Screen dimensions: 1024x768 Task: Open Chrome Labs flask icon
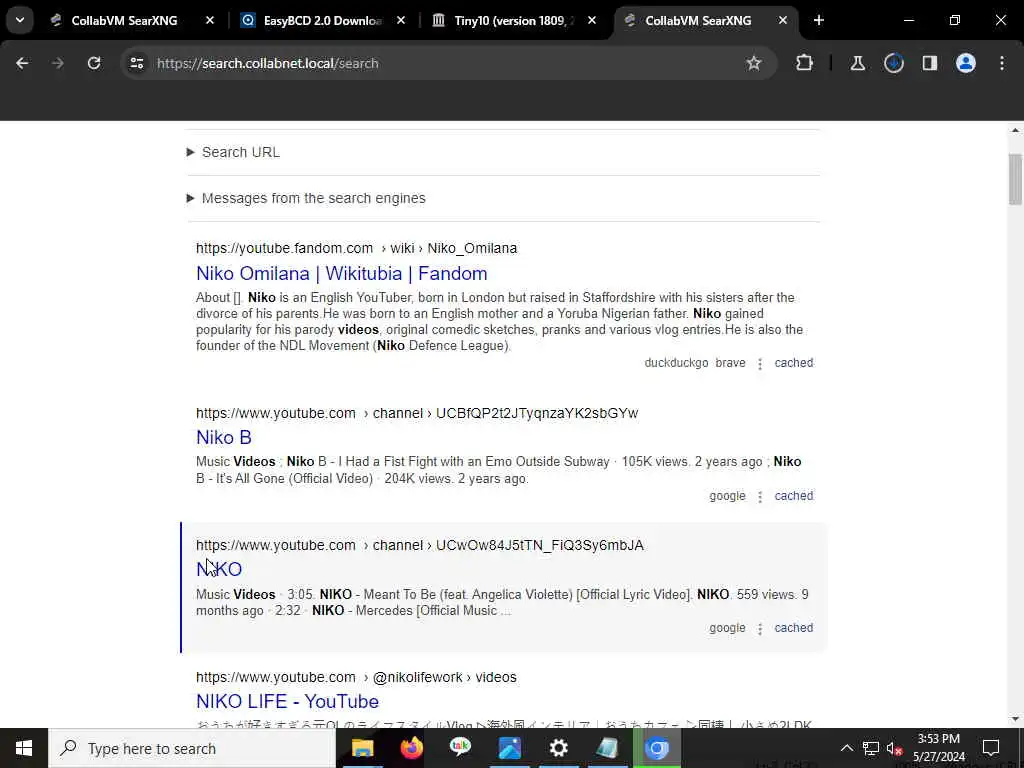pyautogui.click(x=857, y=63)
